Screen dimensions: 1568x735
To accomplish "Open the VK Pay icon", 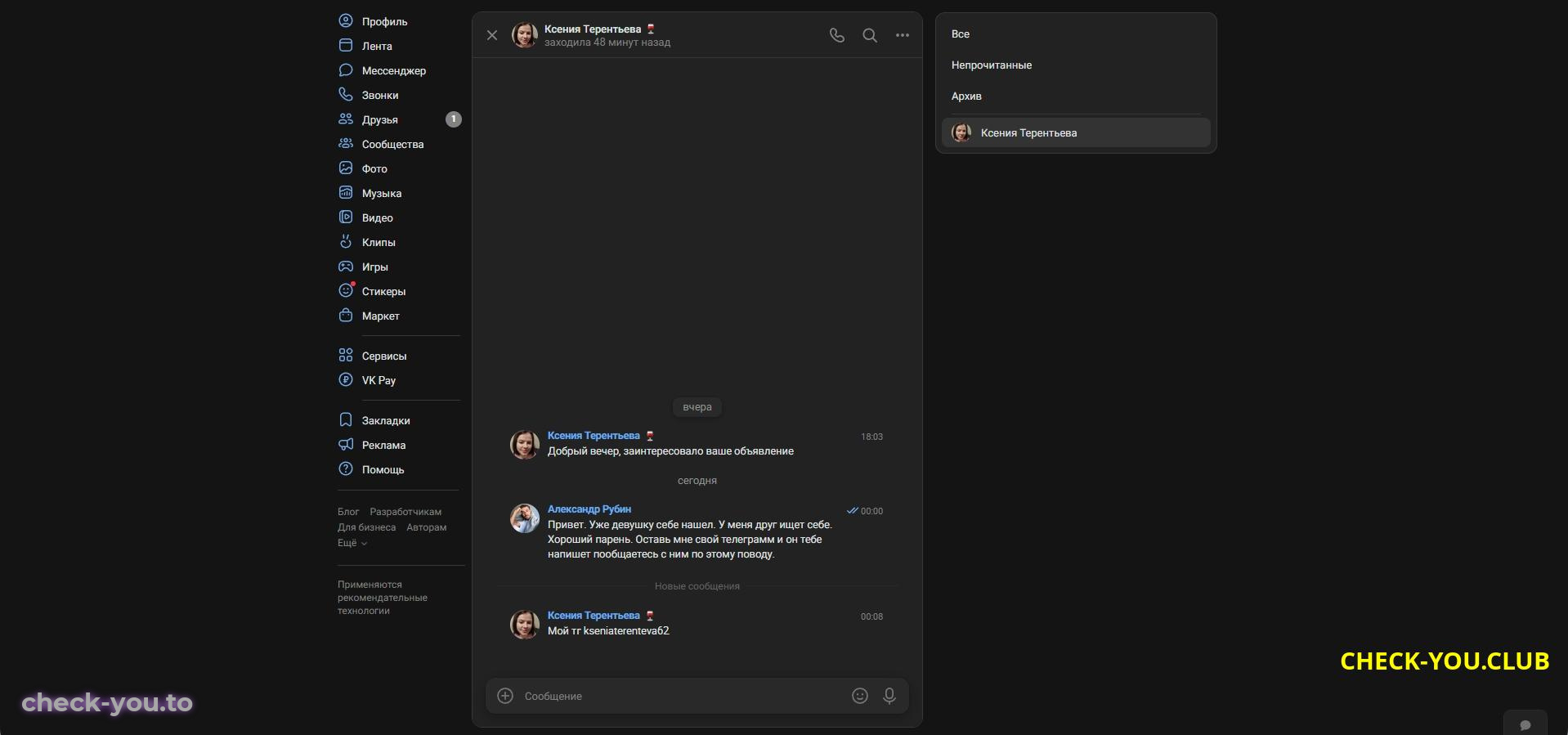I will (x=346, y=379).
